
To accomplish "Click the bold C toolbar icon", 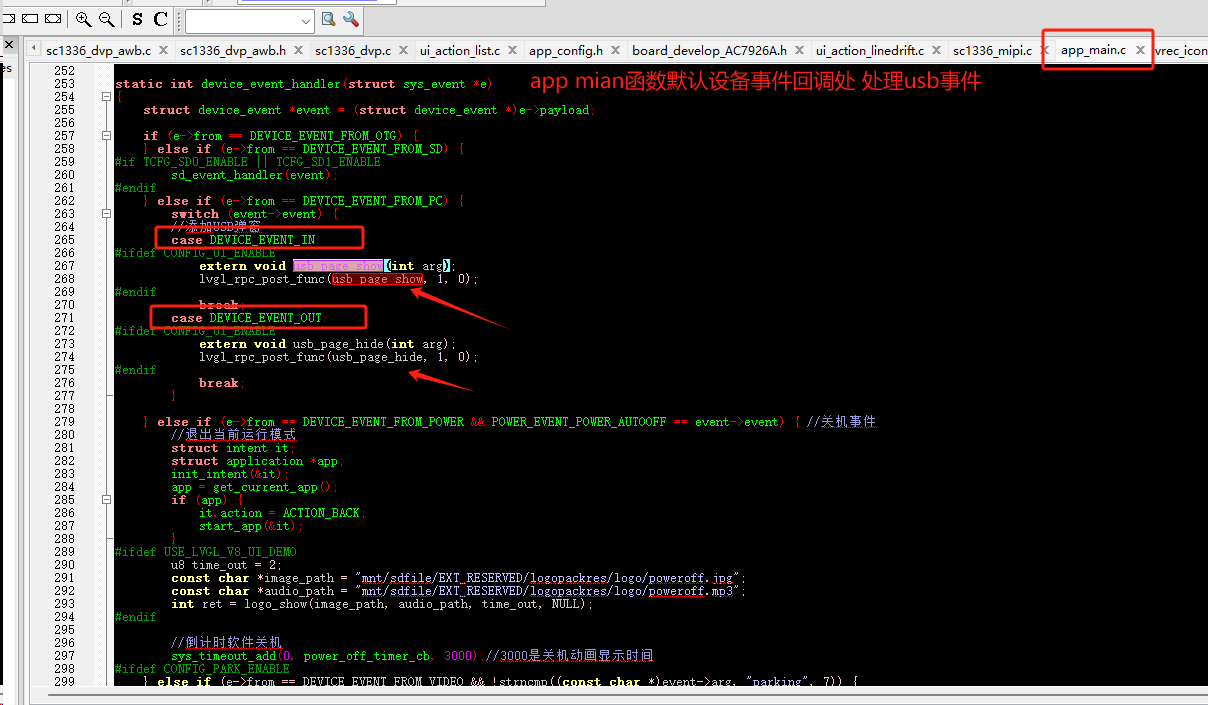I will pyautogui.click(x=160, y=19).
